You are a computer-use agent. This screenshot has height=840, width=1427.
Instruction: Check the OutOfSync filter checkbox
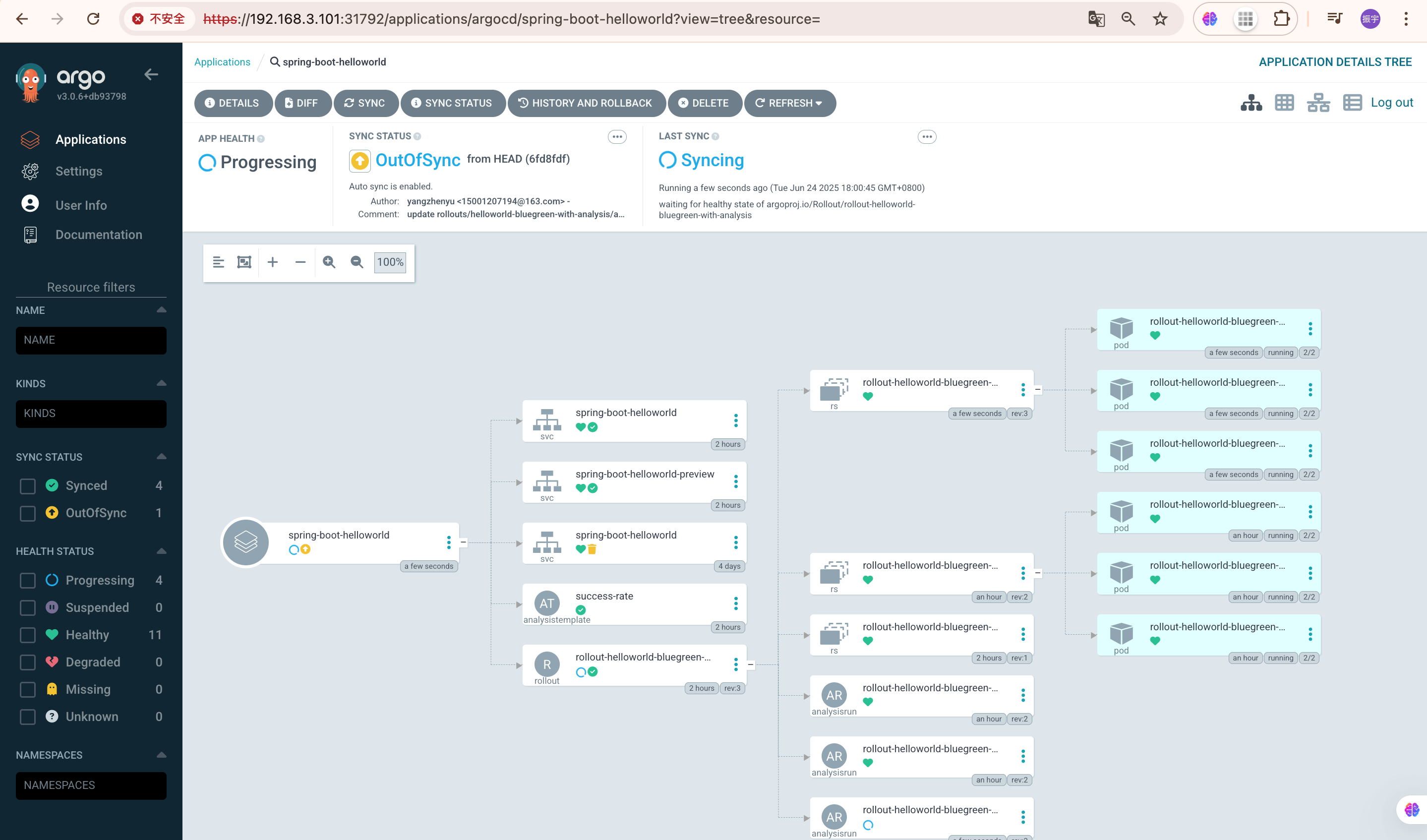pyautogui.click(x=27, y=513)
